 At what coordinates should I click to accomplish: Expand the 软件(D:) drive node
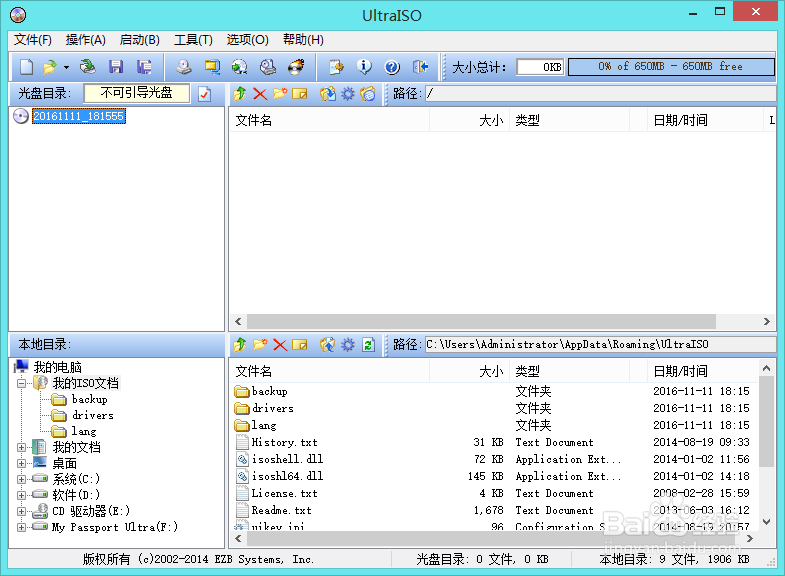point(22,495)
